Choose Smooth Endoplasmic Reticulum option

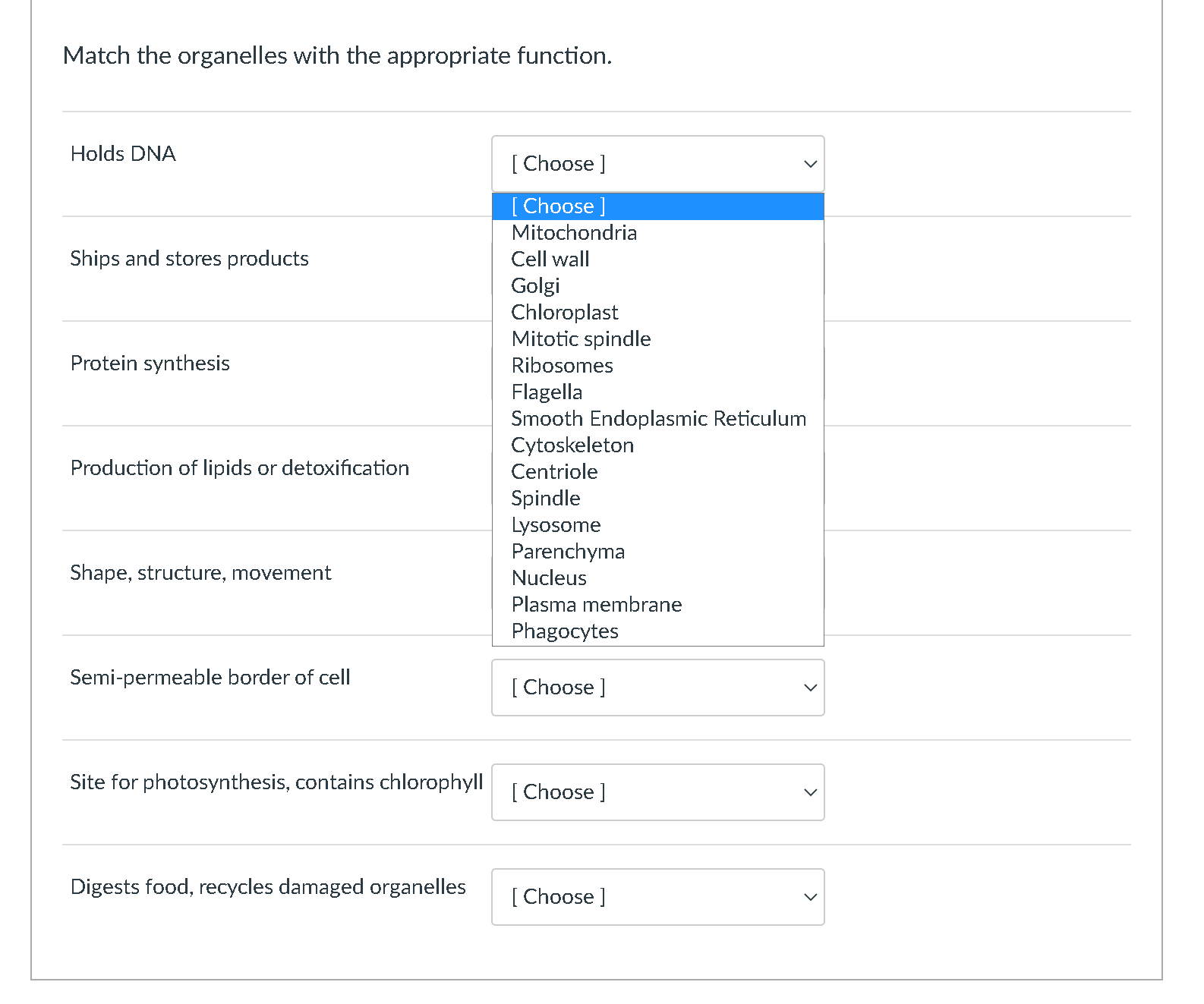click(657, 419)
